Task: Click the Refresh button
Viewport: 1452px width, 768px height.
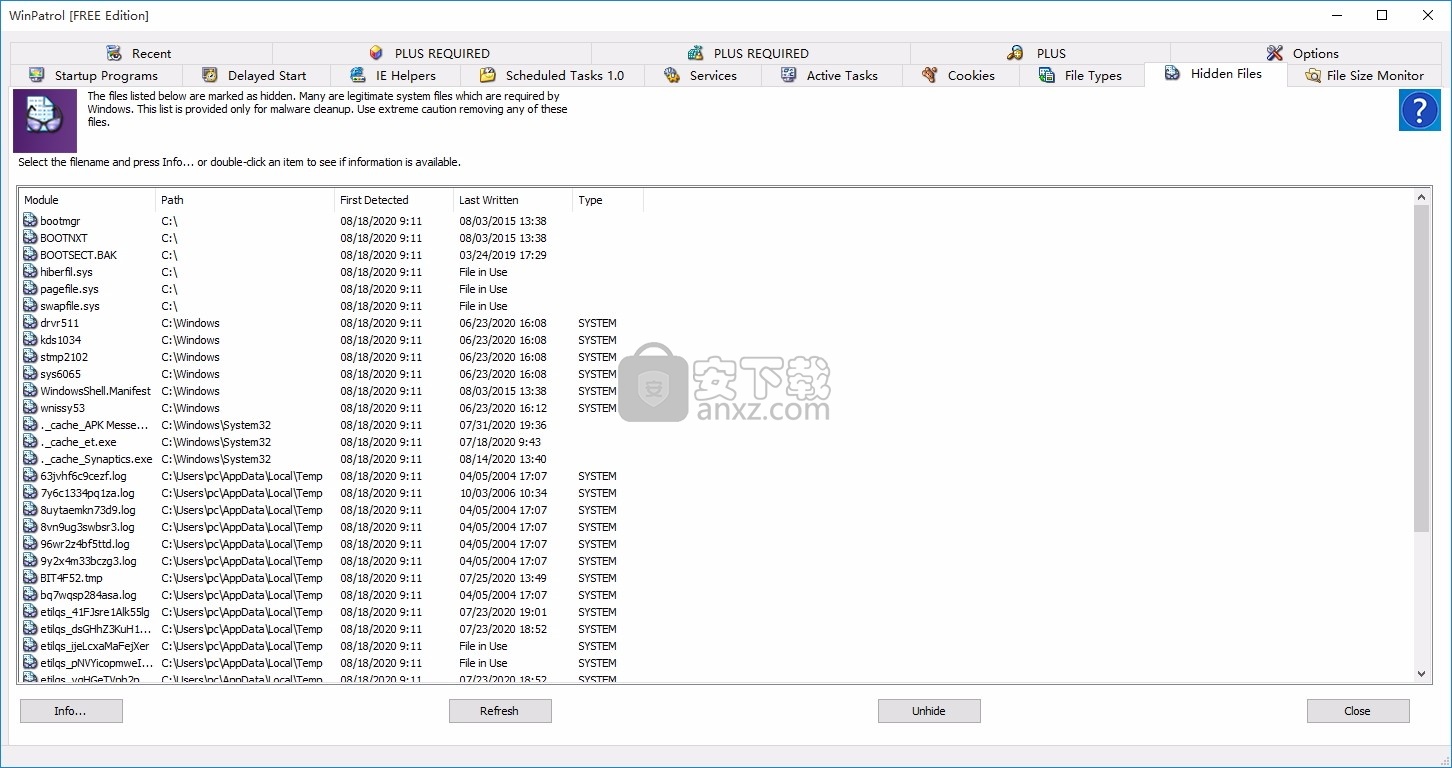Action: pyautogui.click(x=500, y=711)
